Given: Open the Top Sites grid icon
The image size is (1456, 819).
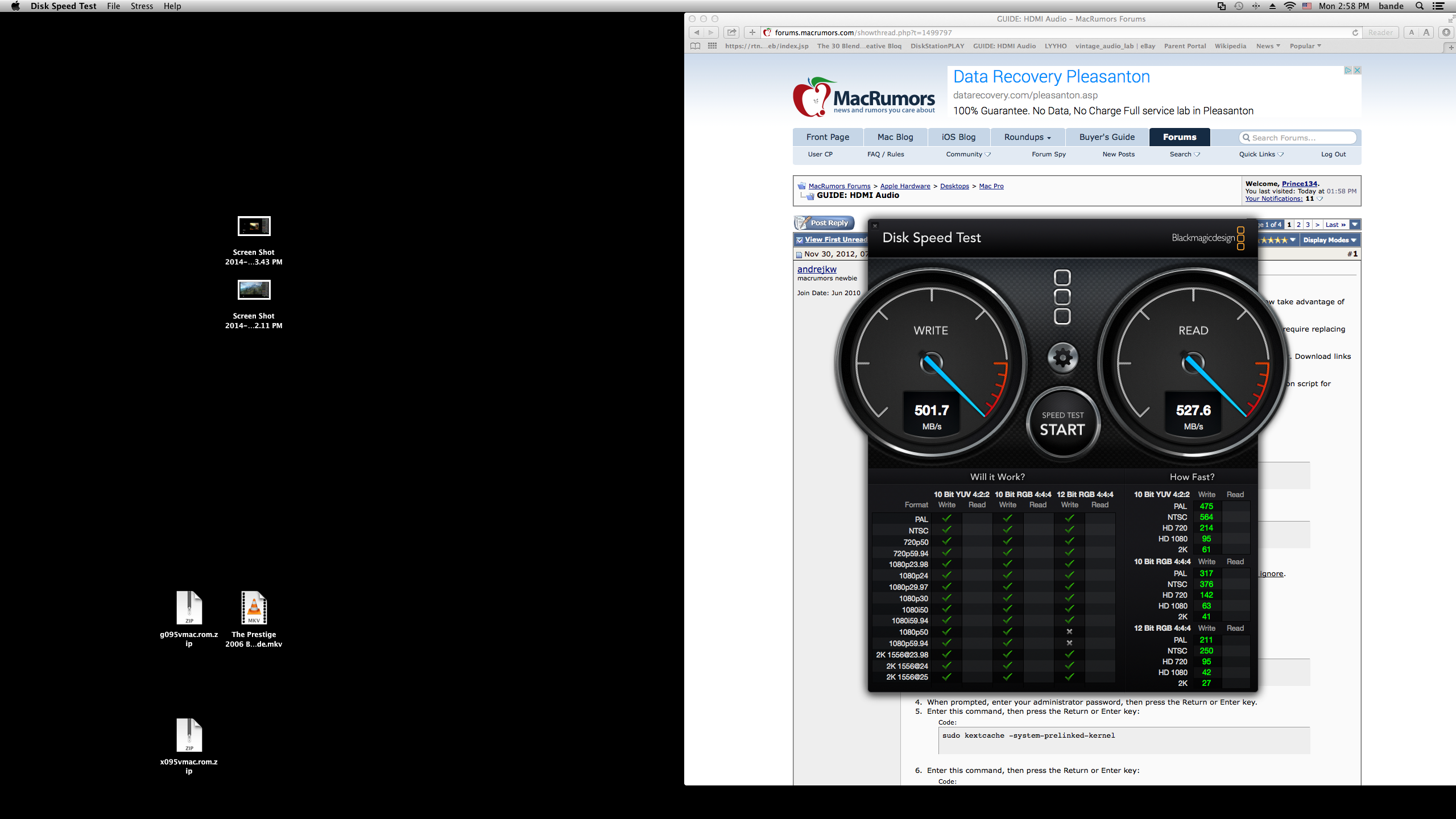Looking at the screenshot, I should [x=712, y=46].
